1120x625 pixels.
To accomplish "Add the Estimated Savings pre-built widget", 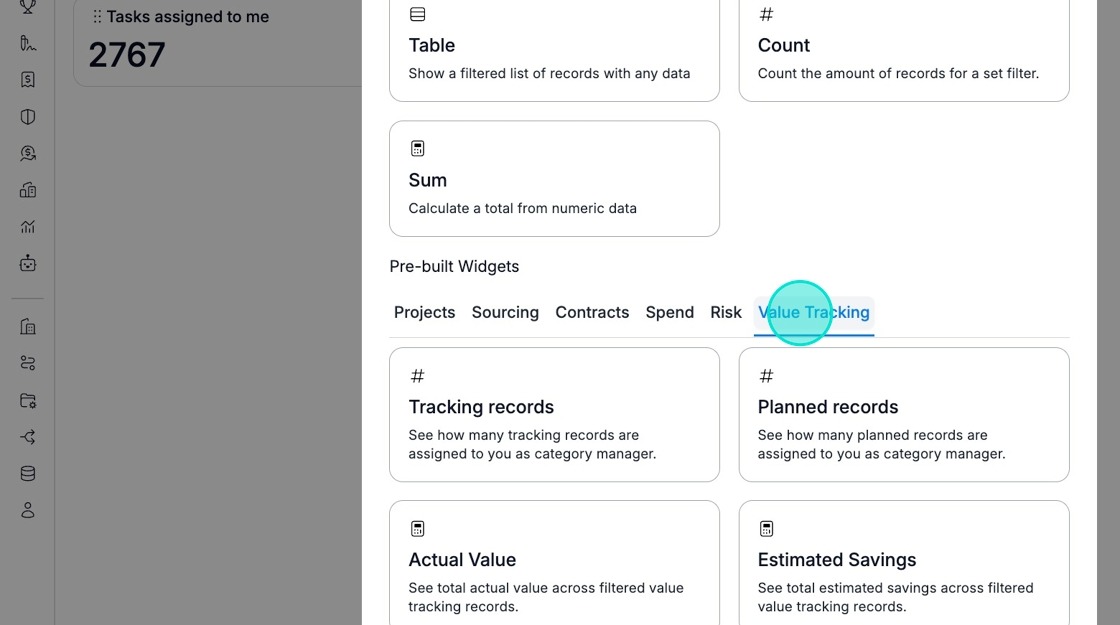I will (904, 563).
